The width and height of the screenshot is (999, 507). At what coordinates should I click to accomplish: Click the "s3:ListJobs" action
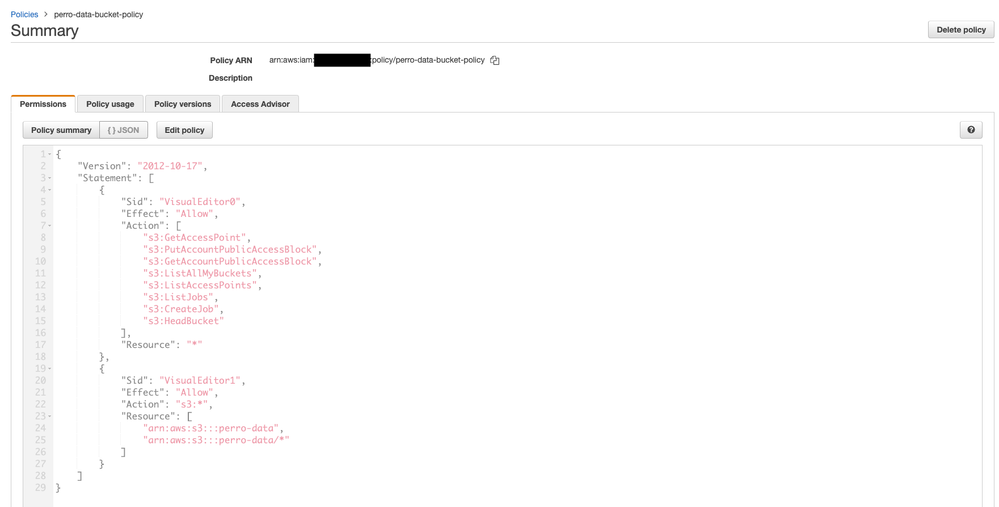coord(178,297)
